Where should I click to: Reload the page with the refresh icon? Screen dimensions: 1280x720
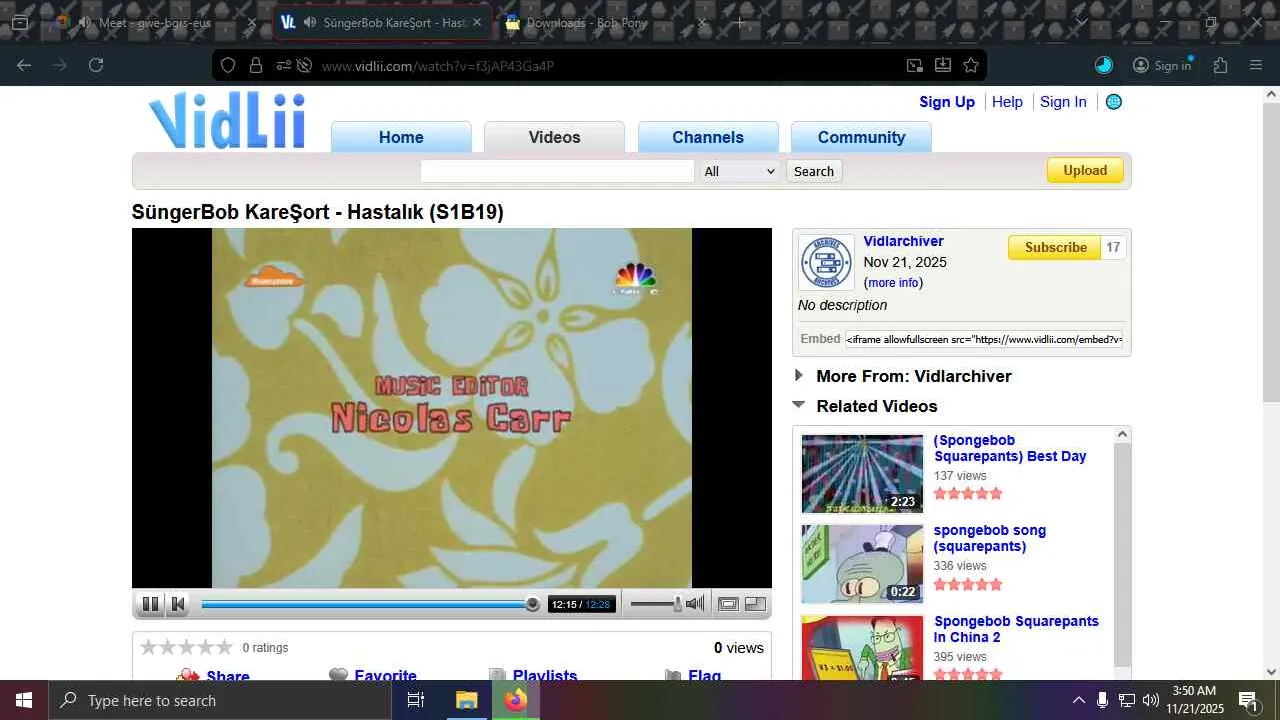(x=96, y=65)
